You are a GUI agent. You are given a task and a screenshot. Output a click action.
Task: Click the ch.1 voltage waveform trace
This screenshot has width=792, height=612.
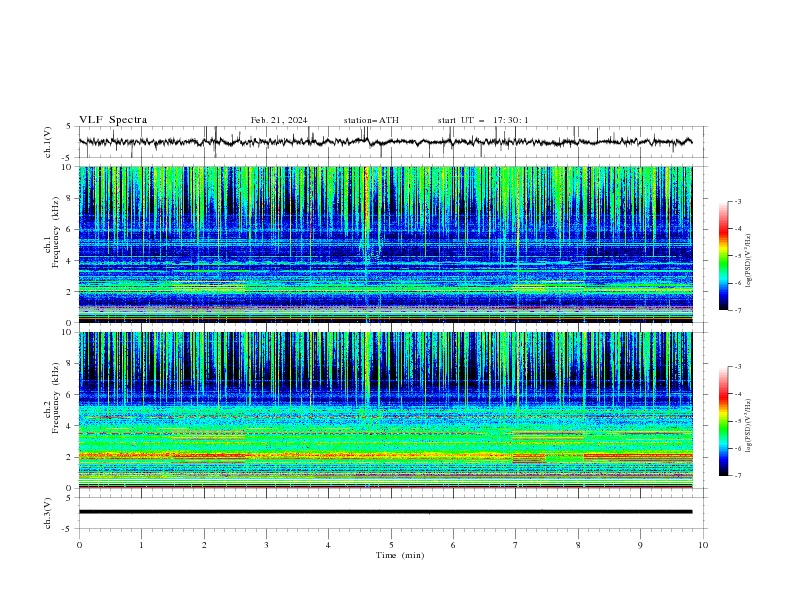(x=385, y=142)
